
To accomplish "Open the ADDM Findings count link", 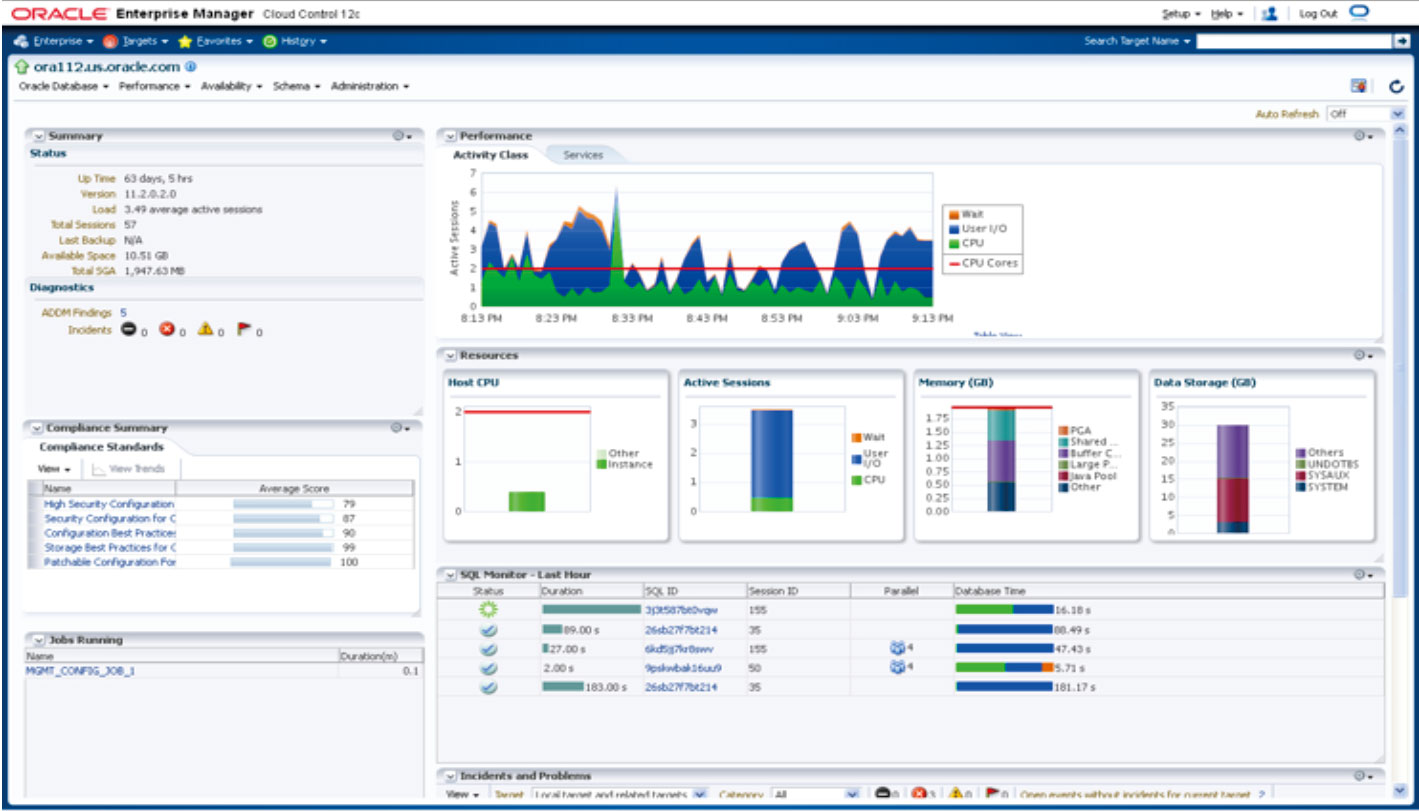I will pos(123,313).
